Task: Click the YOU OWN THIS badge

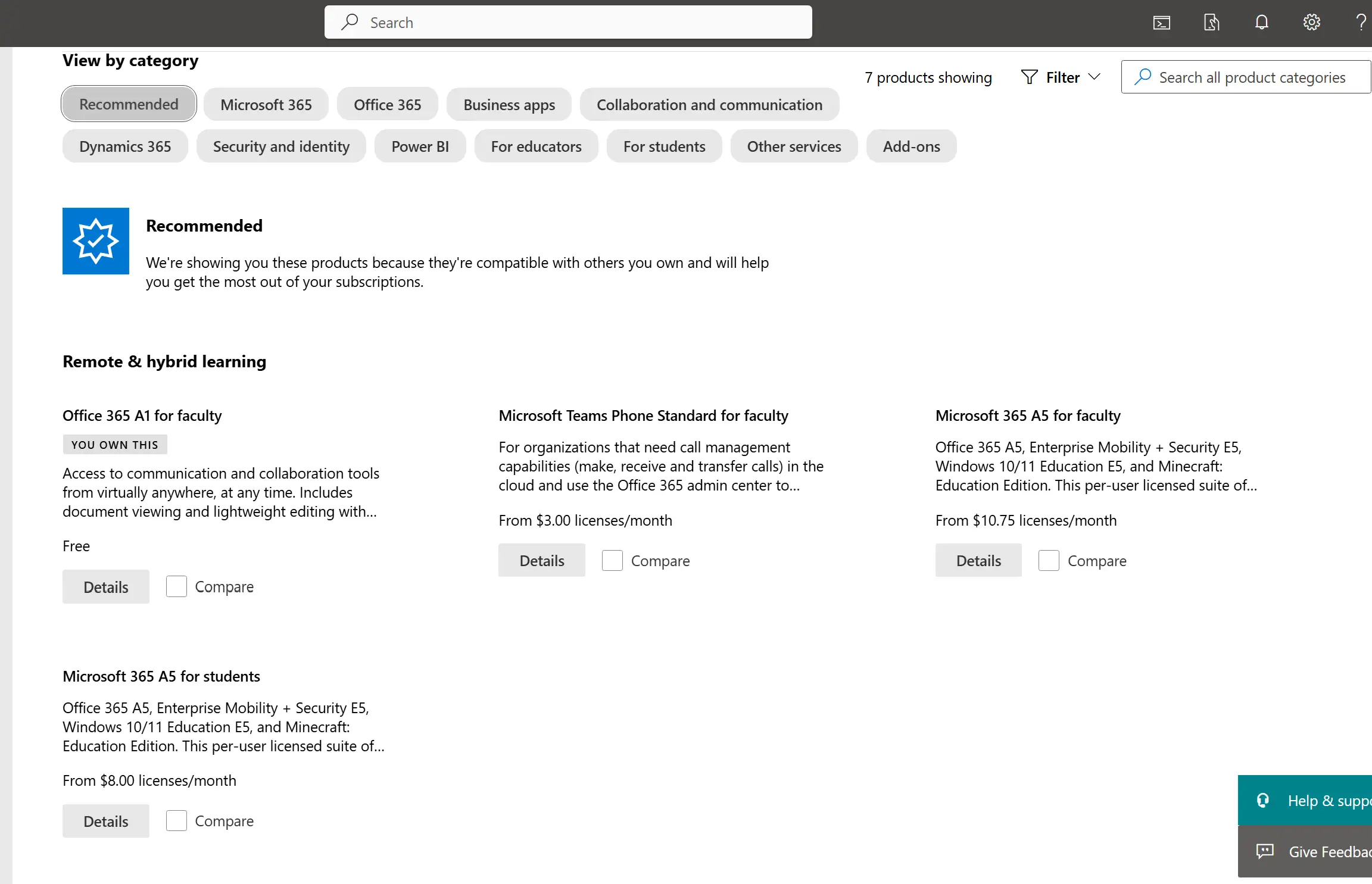Action: [115, 444]
